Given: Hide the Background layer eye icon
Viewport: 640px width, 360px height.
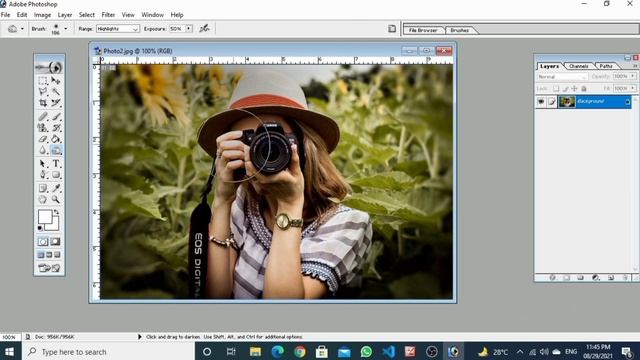Looking at the screenshot, I should tap(541, 102).
